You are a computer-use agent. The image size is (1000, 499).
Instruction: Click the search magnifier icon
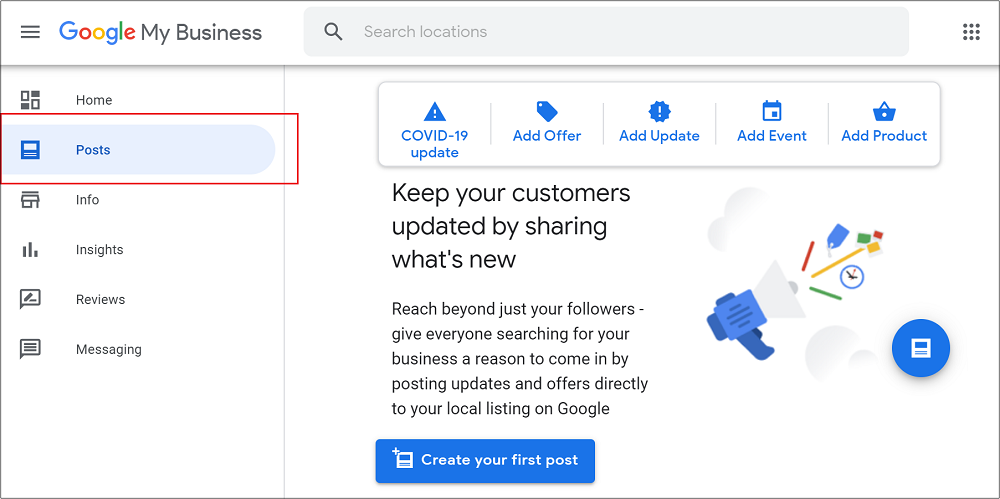pyautogui.click(x=333, y=31)
